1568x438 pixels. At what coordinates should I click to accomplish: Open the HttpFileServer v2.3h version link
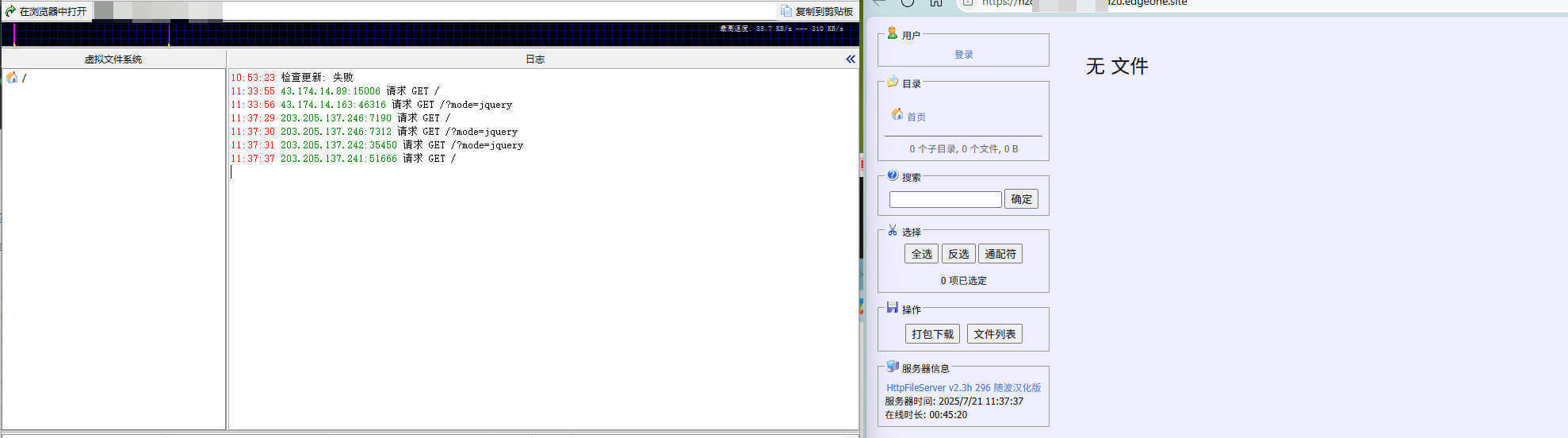point(963,388)
